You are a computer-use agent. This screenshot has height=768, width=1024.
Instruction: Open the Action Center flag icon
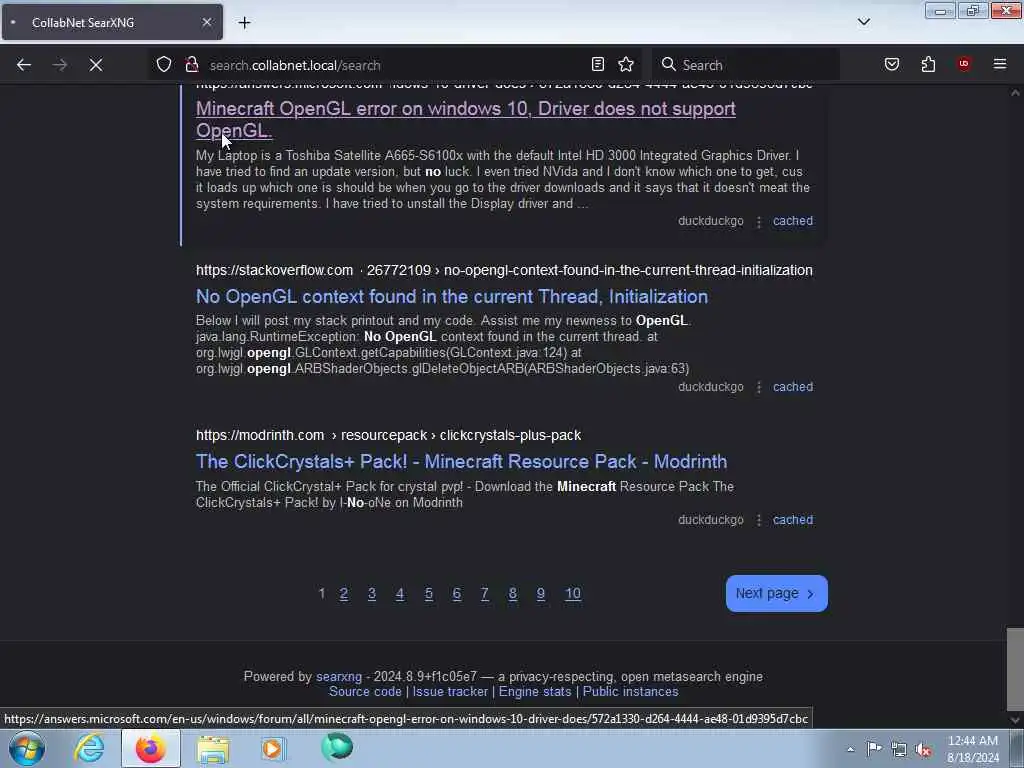[x=874, y=748]
